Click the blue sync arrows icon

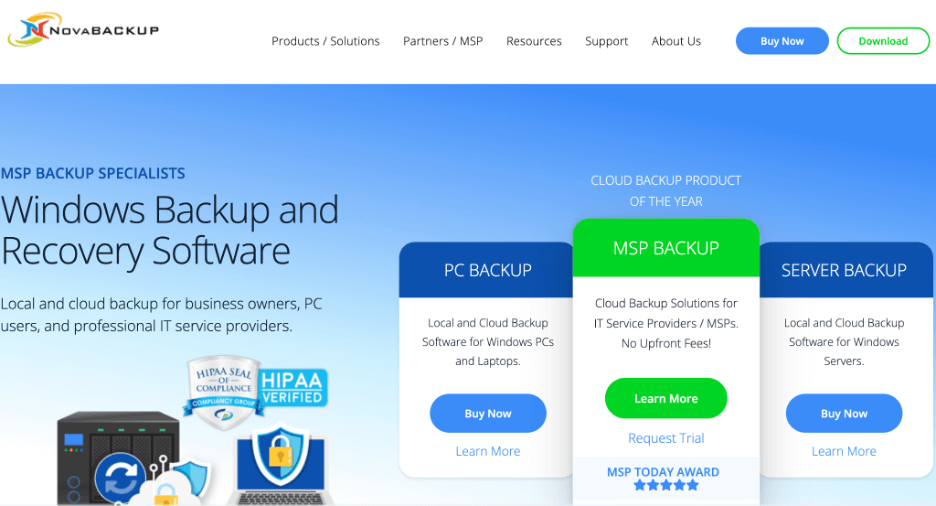(119, 479)
